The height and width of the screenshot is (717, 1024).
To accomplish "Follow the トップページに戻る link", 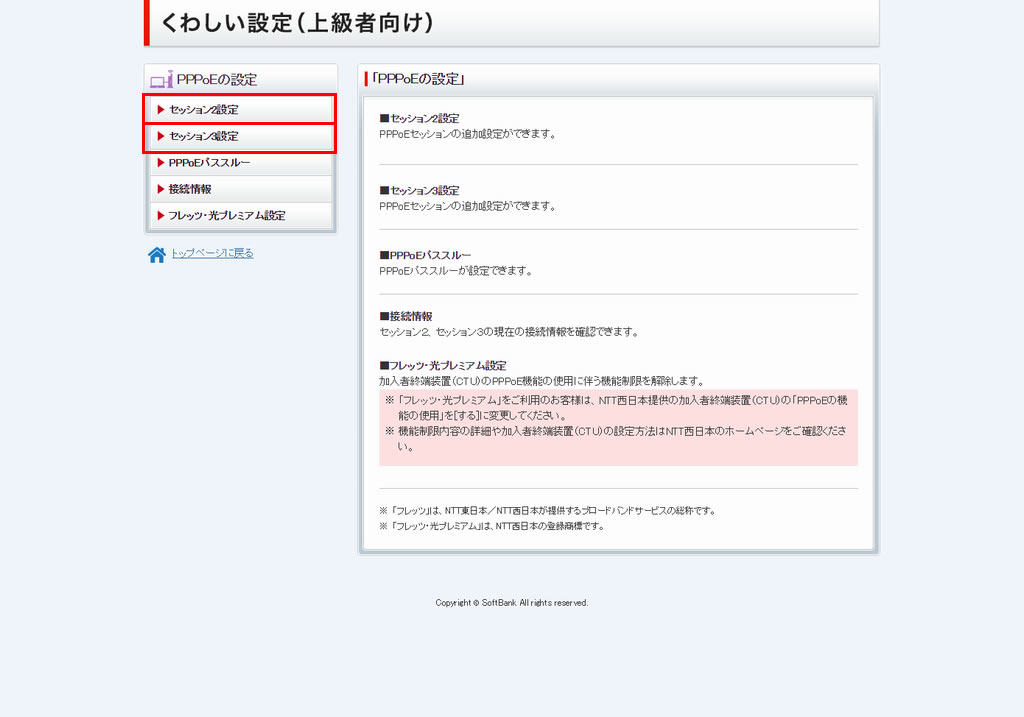I will (x=212, y=253).
